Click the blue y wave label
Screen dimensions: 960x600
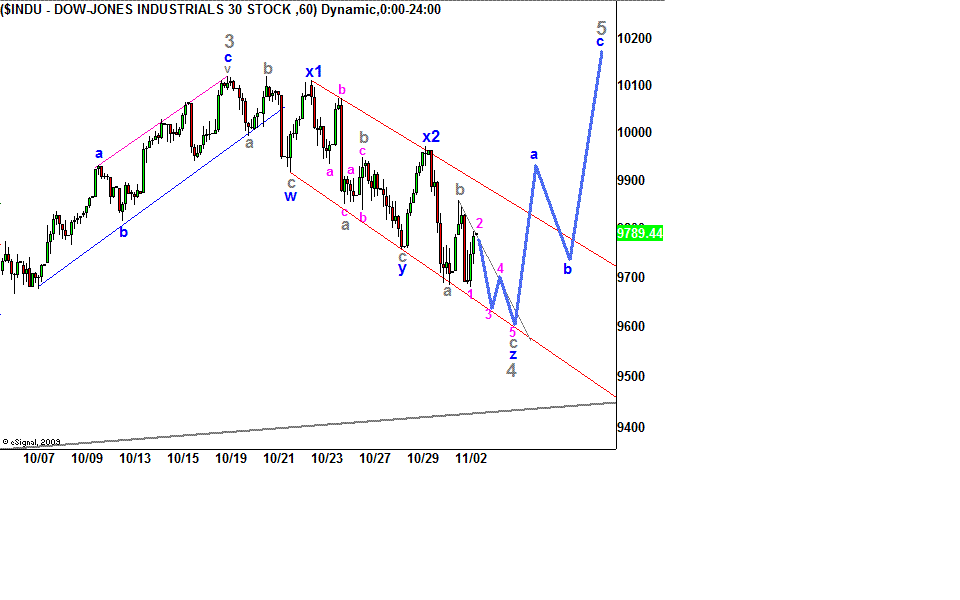tap(402, 269)
